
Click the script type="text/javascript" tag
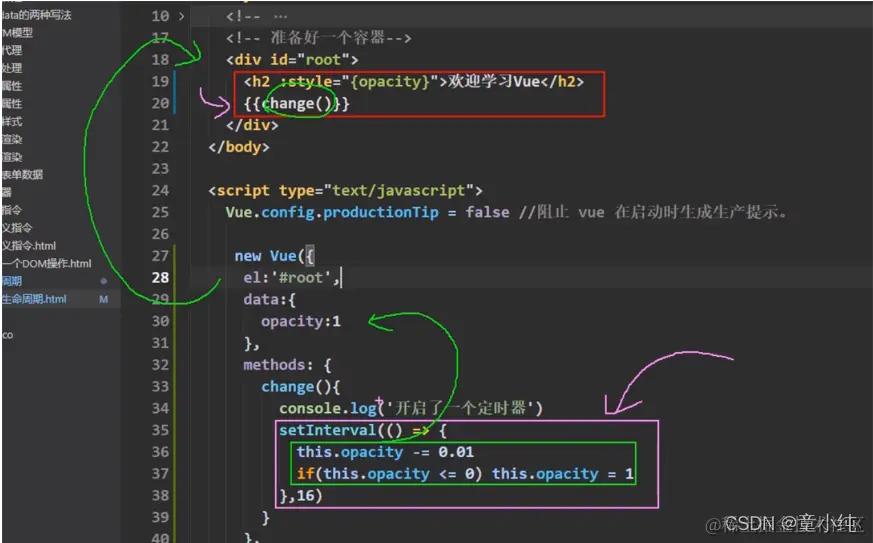point(345,190)
